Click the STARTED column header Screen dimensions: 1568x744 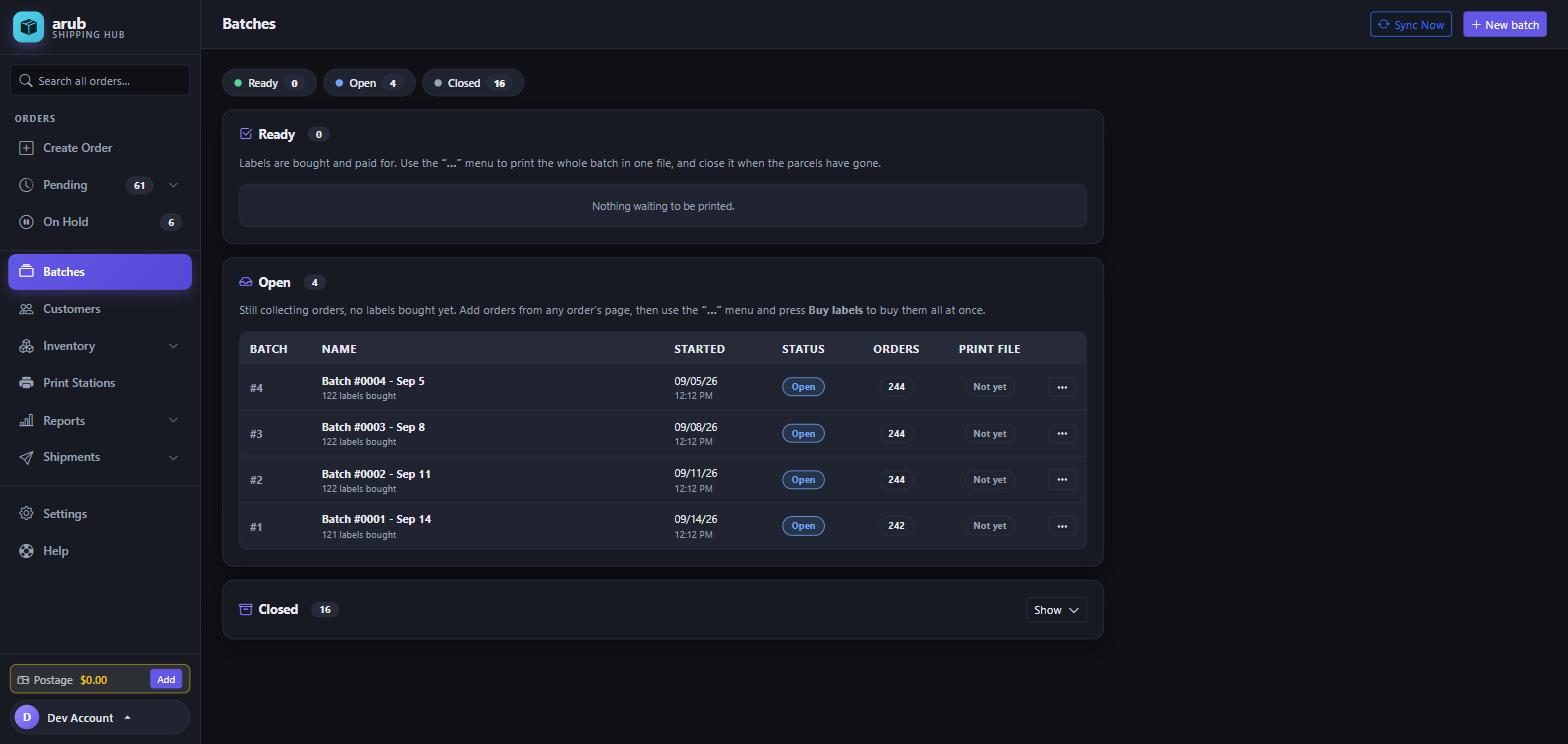[699, 349]
